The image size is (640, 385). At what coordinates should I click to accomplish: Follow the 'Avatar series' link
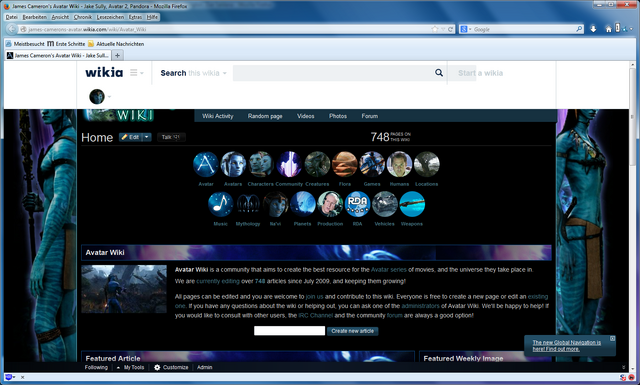click(x=389, y=270)
